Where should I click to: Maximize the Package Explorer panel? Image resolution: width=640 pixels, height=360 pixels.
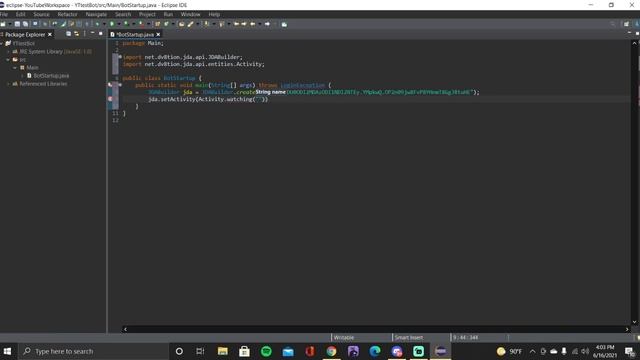[x=101, y=33]
